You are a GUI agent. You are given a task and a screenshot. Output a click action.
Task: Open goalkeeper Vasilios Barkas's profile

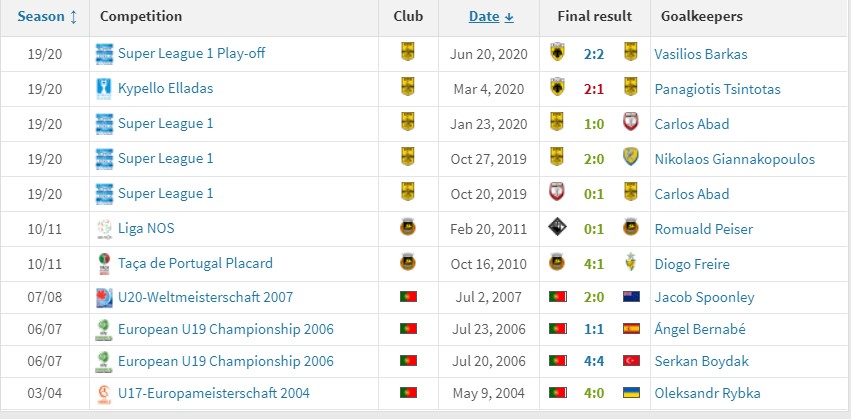coord(701,54)
